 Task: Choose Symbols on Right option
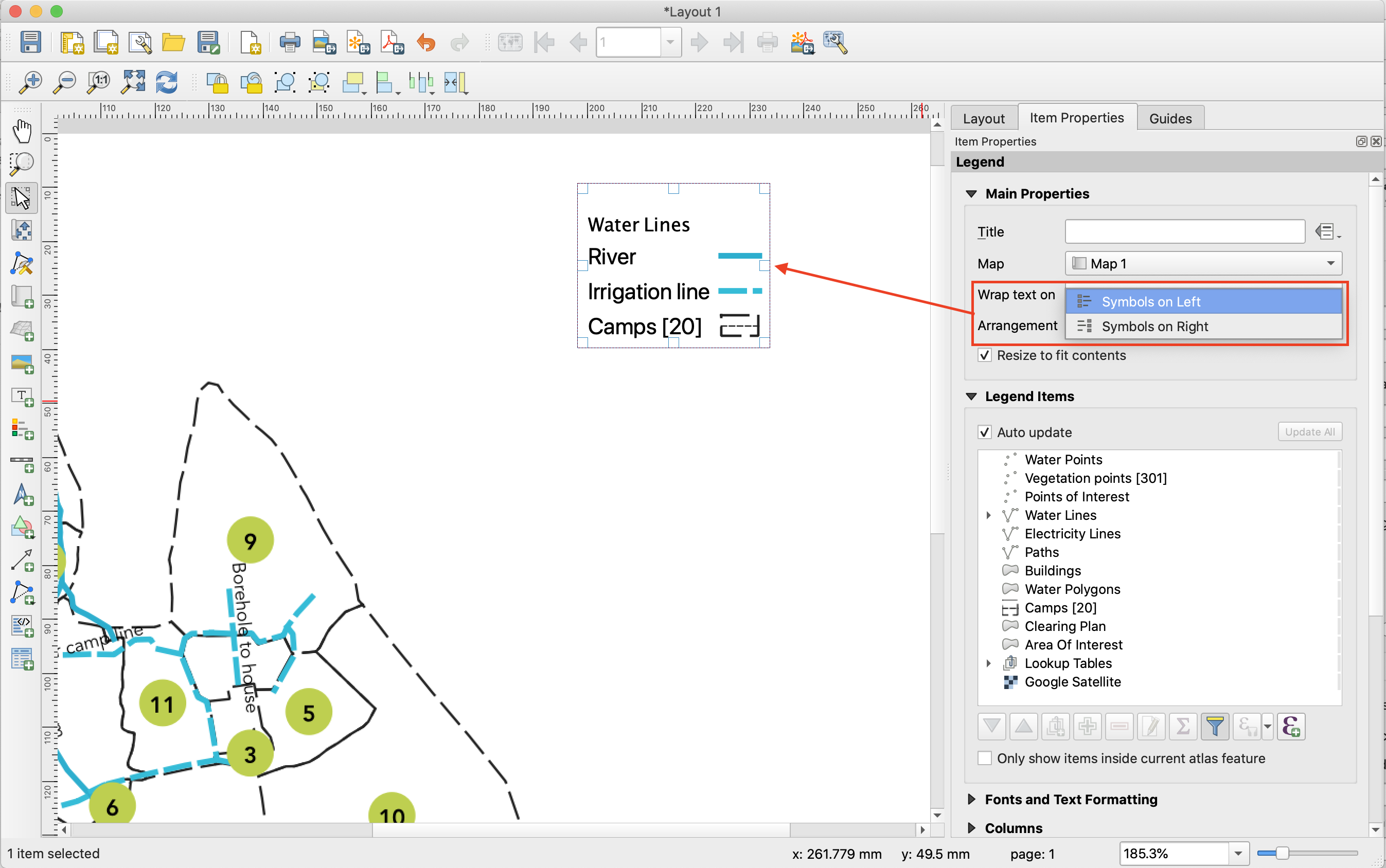[x=1154, y=326]
